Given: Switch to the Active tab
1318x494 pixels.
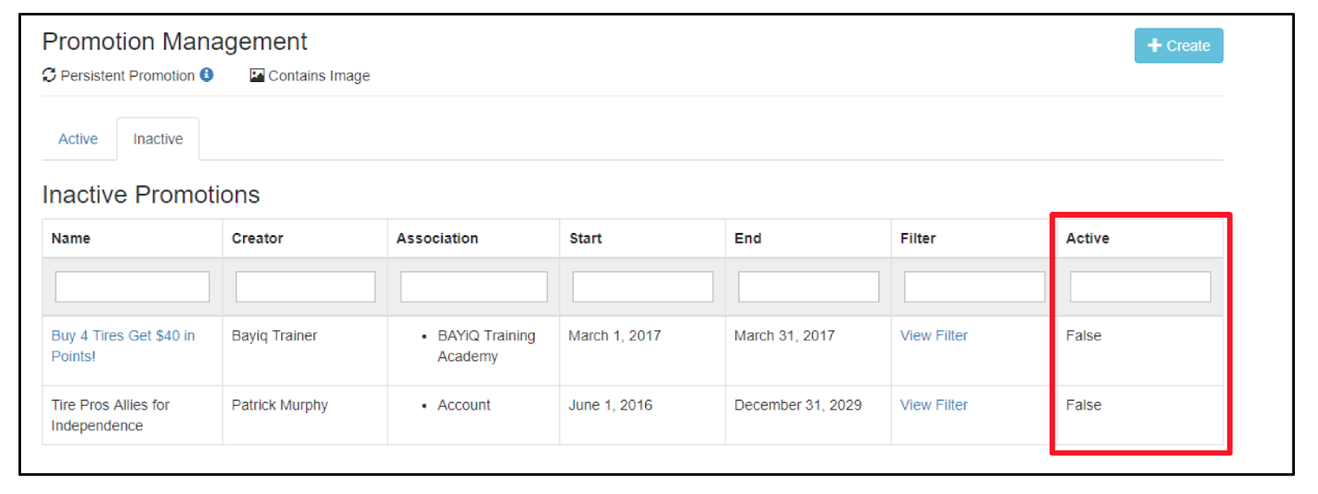Looking at the screenshot, I should pyautogui.click(x=78, y=139).
